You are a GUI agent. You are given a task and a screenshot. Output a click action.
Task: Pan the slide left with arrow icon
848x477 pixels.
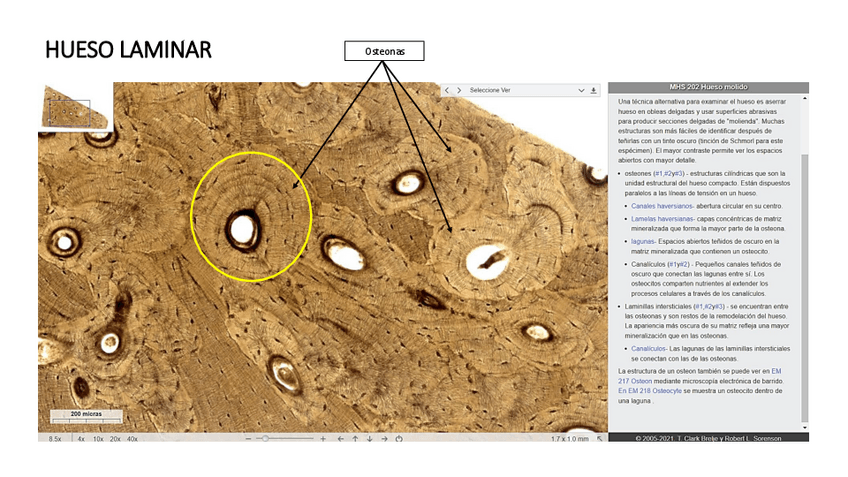click(x=340, y=438)
